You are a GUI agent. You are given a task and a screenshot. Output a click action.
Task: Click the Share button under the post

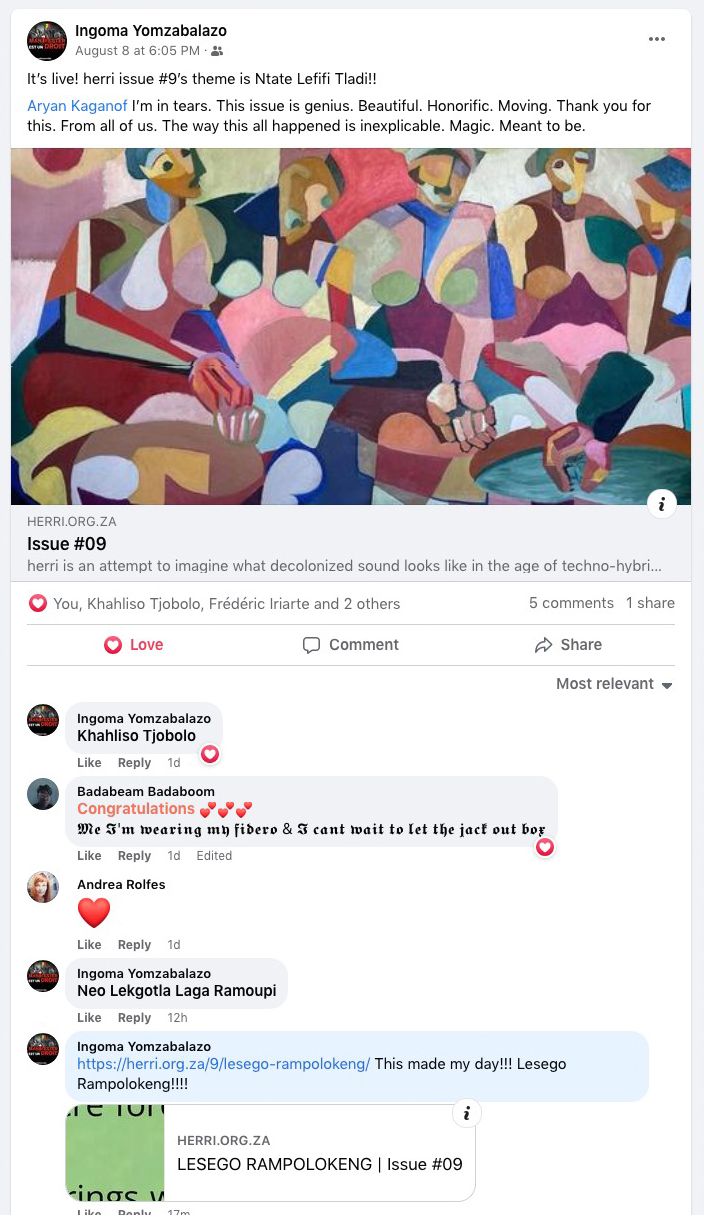click(x=568, y=645)
